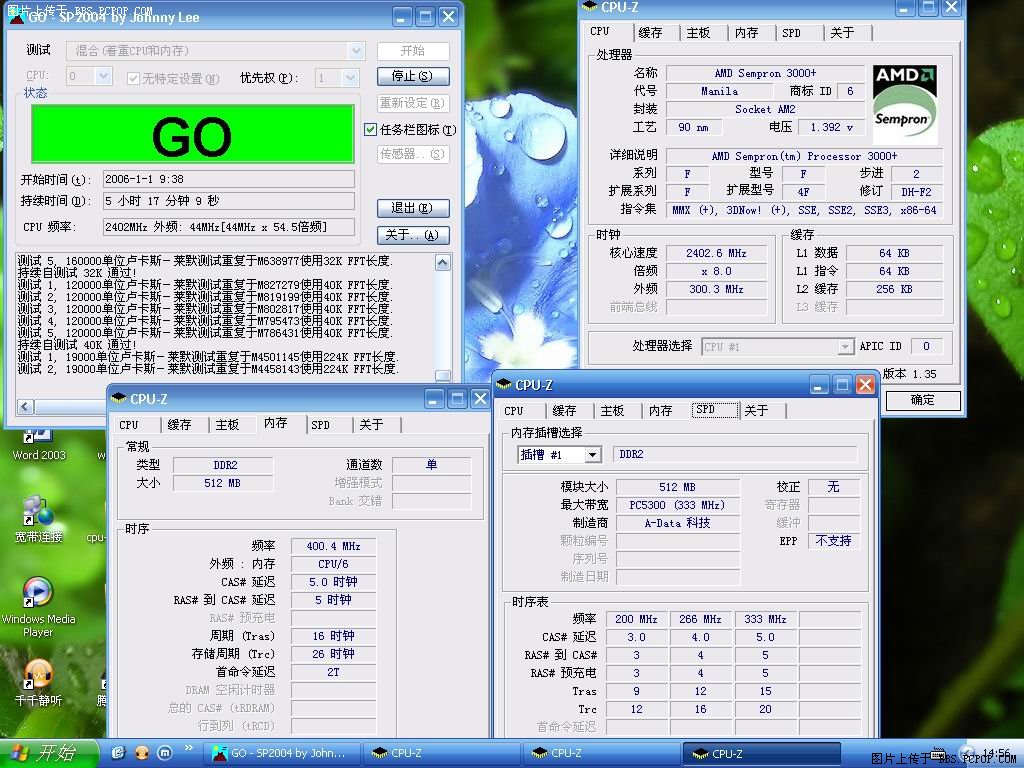Click the log horizontal scroll left arrow

point(25,407)
